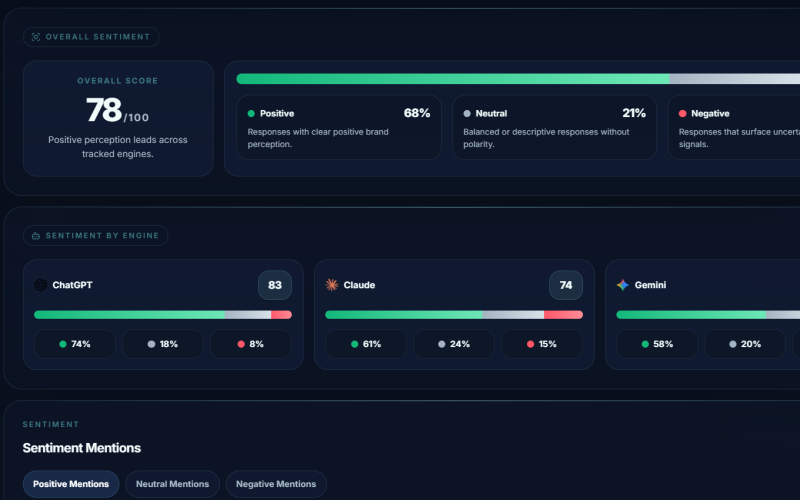Screen dimensions: 800x500
Task: Click the Negative sentiment card
Action: point(734,127)
